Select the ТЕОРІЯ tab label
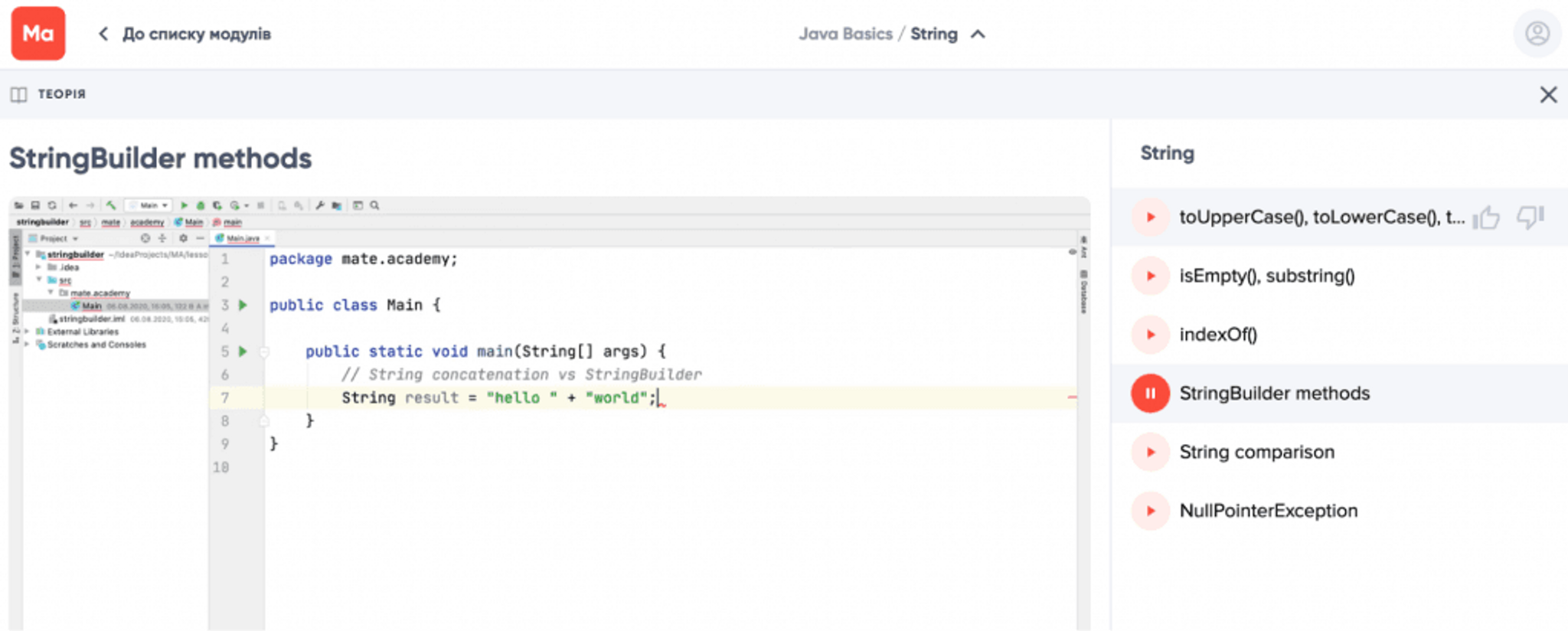Image resolution: width=1568 pixels, height=631 pixels. (62, 94)
